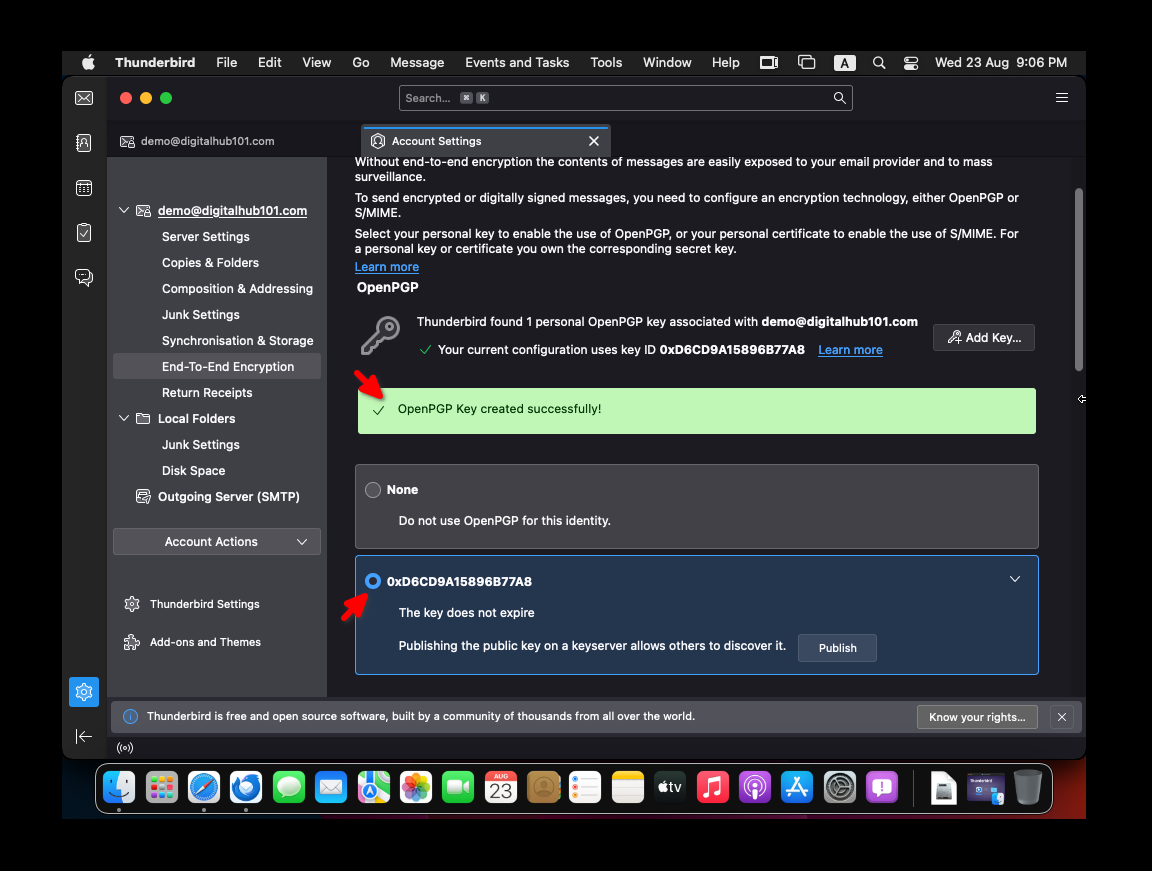The width and height of the screenshot is (1152, 871).
Task: Open Learn more link below introduction text
Action: click(x=386, y=267)
